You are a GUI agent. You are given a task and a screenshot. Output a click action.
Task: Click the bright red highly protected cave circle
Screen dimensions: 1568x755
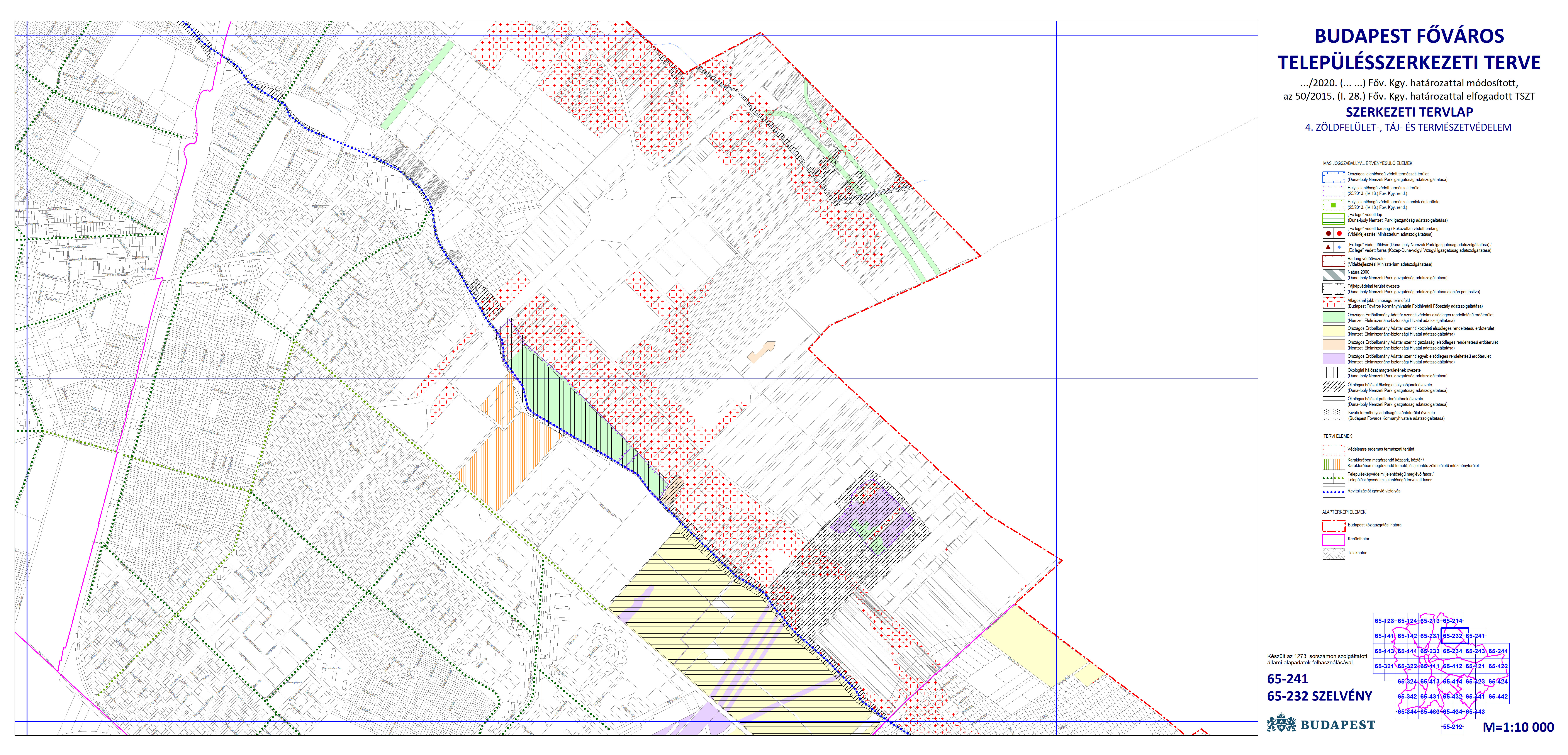1339,233
